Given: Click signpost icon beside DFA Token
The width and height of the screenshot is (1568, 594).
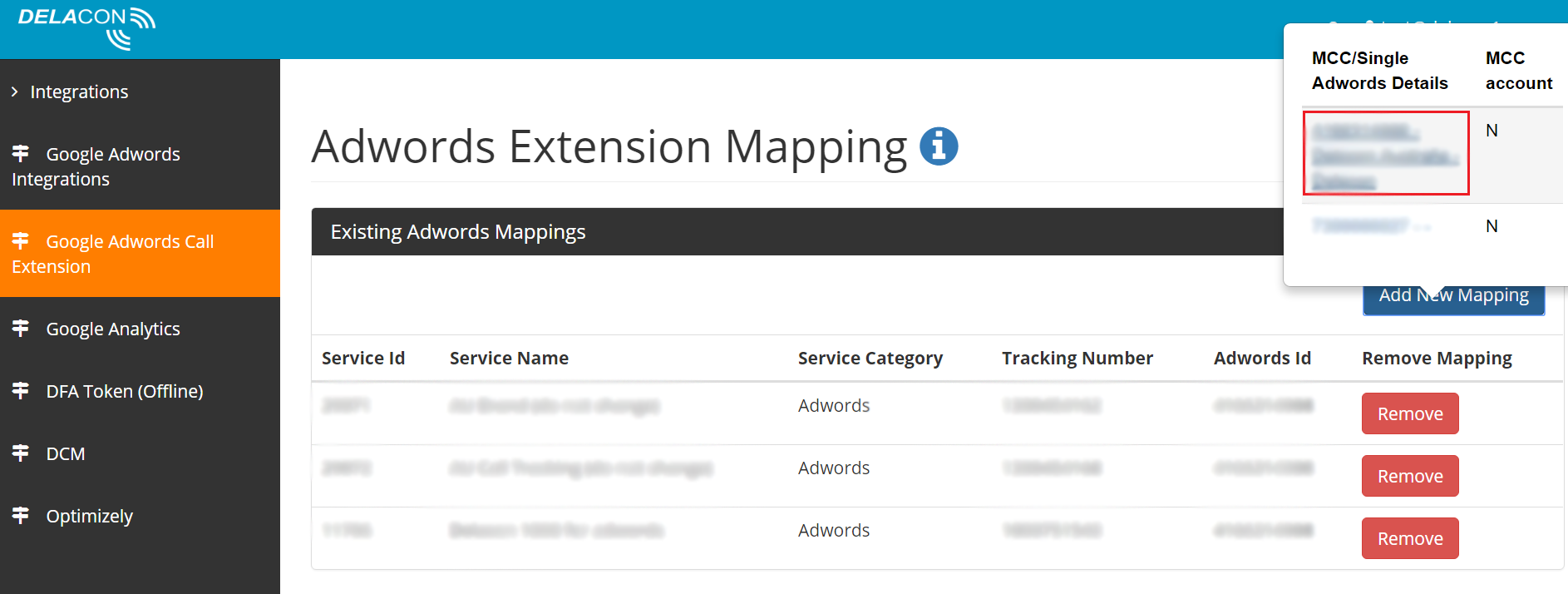Looking at the screenshot, I should tap(21, 390).
